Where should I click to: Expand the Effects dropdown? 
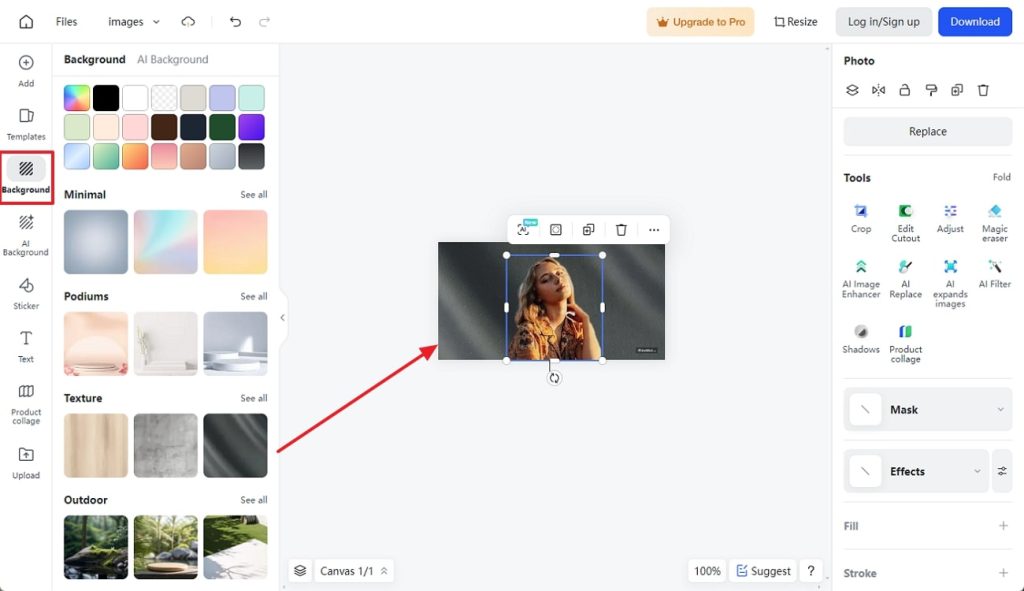977,471
